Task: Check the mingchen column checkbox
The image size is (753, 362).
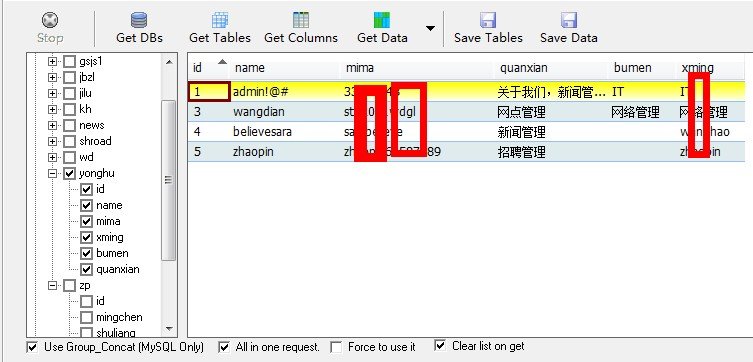Action: 86,317
